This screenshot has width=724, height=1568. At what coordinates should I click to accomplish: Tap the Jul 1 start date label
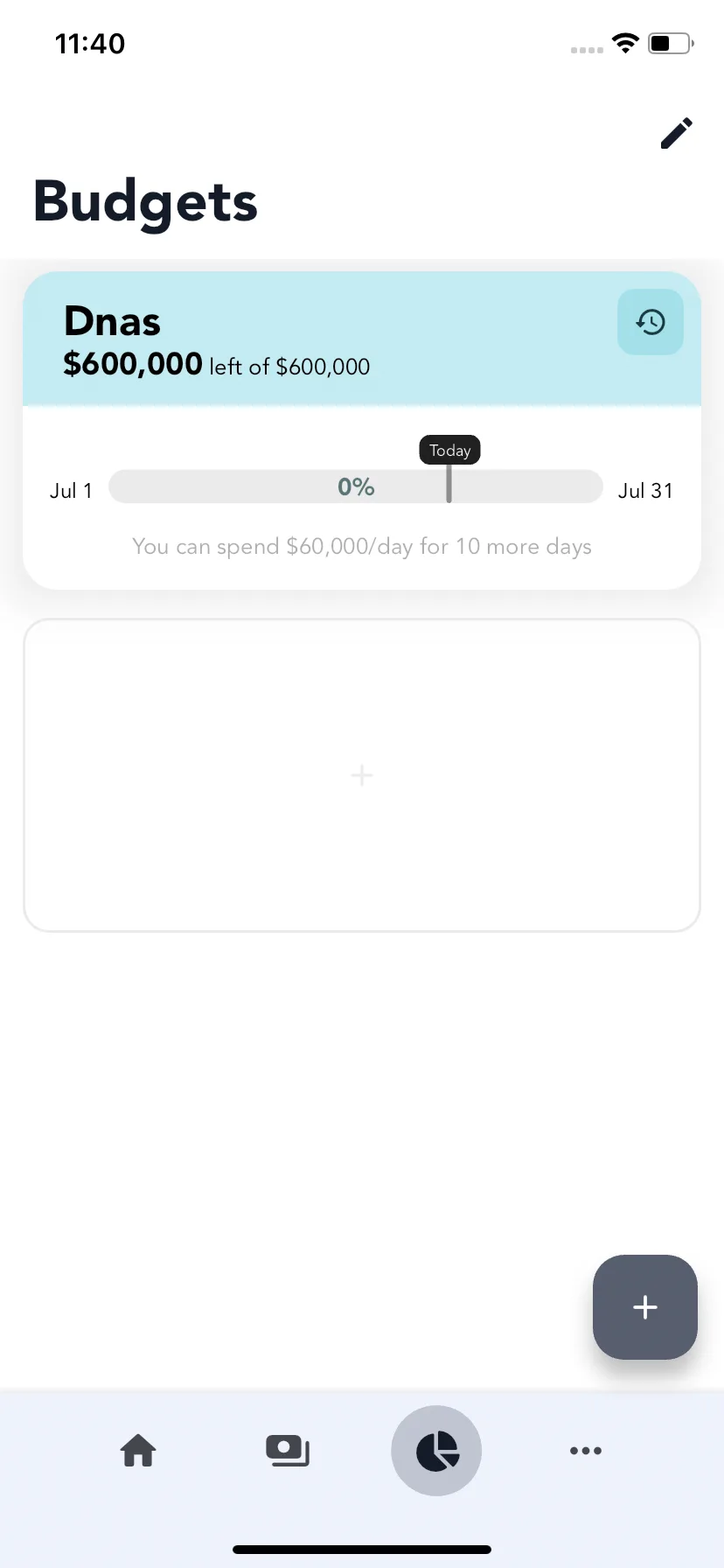tap(71, 490)
